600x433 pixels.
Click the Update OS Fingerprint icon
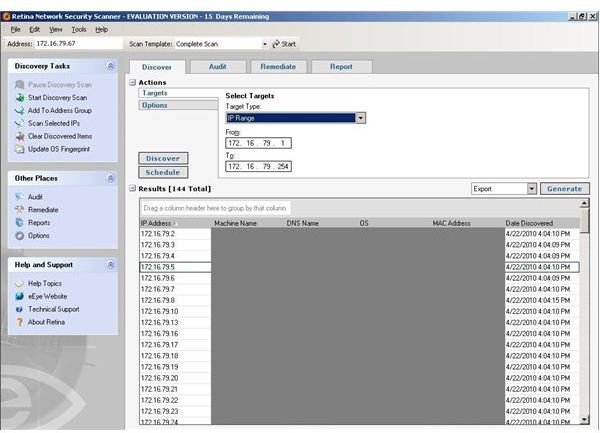pos(20,149)
